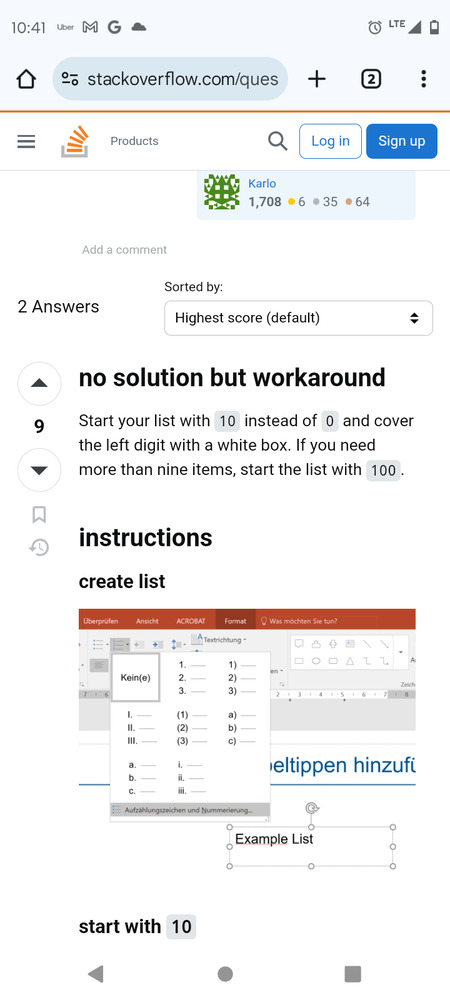Click the Sign up button
The image size is (450, 1000).
tap(402, 141)
